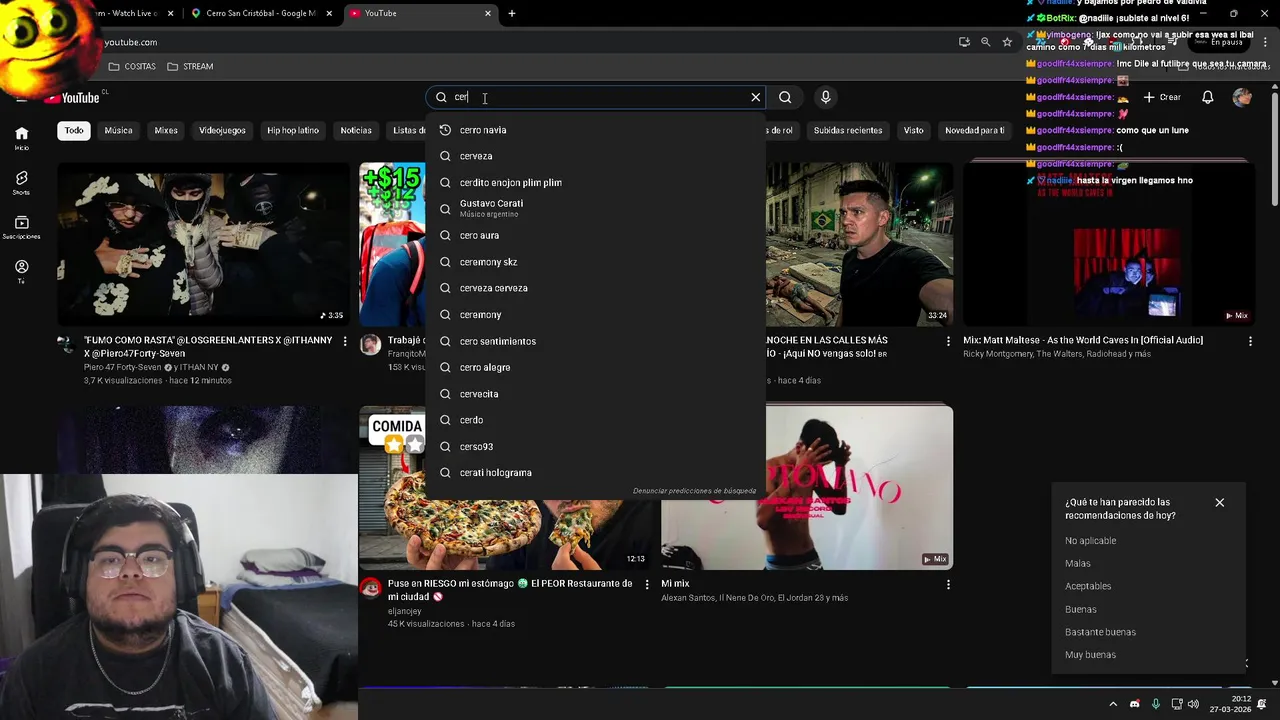Screen dimensions: 1280x720
Task: Choose suggestion 'cerati holograma'
Action: 595,472
